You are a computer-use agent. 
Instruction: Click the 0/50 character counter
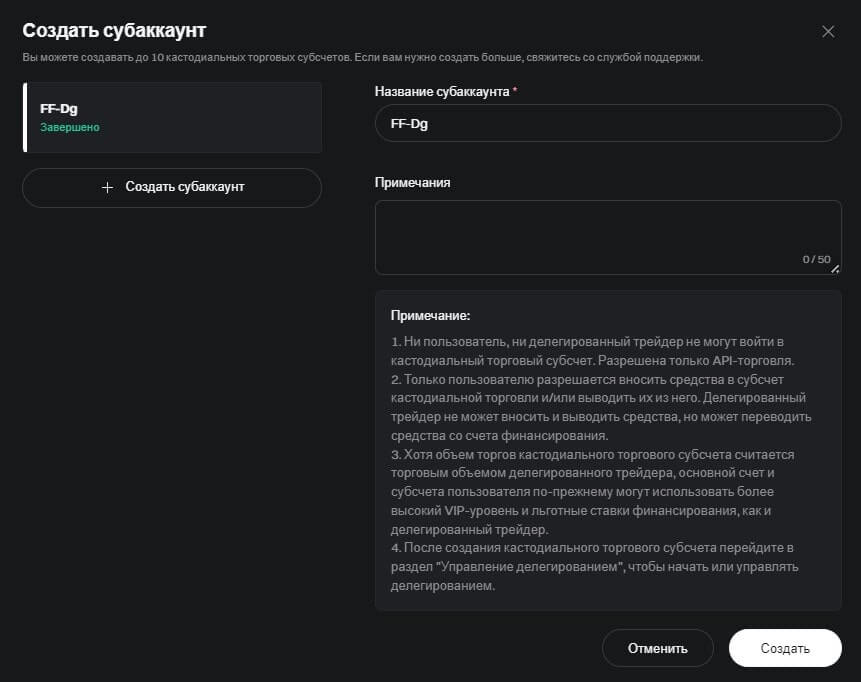point(816,259)
